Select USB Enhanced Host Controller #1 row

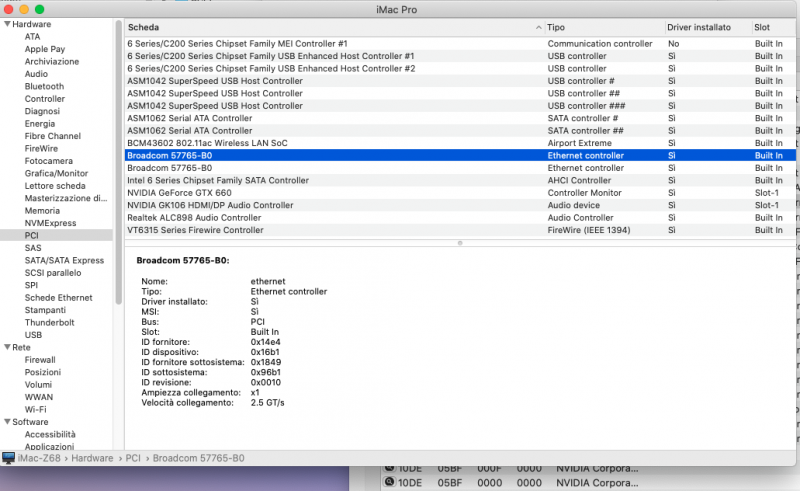(460, 56)
